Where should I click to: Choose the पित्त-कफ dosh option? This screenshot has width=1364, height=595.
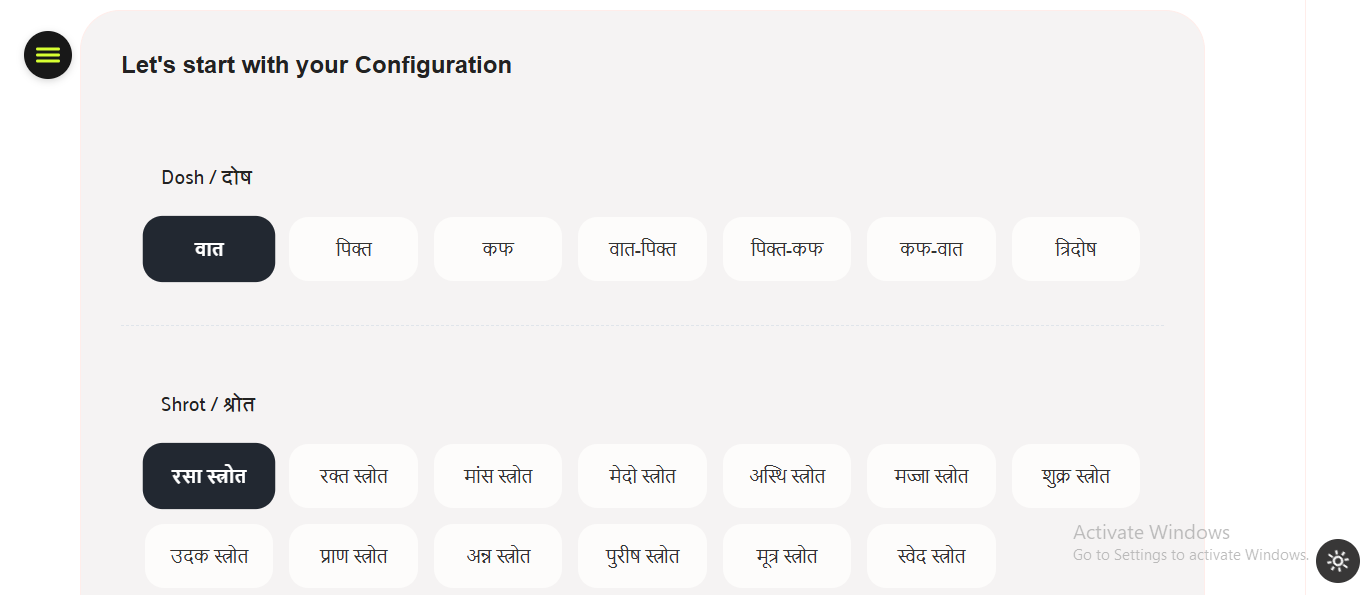tap(787, 249)
